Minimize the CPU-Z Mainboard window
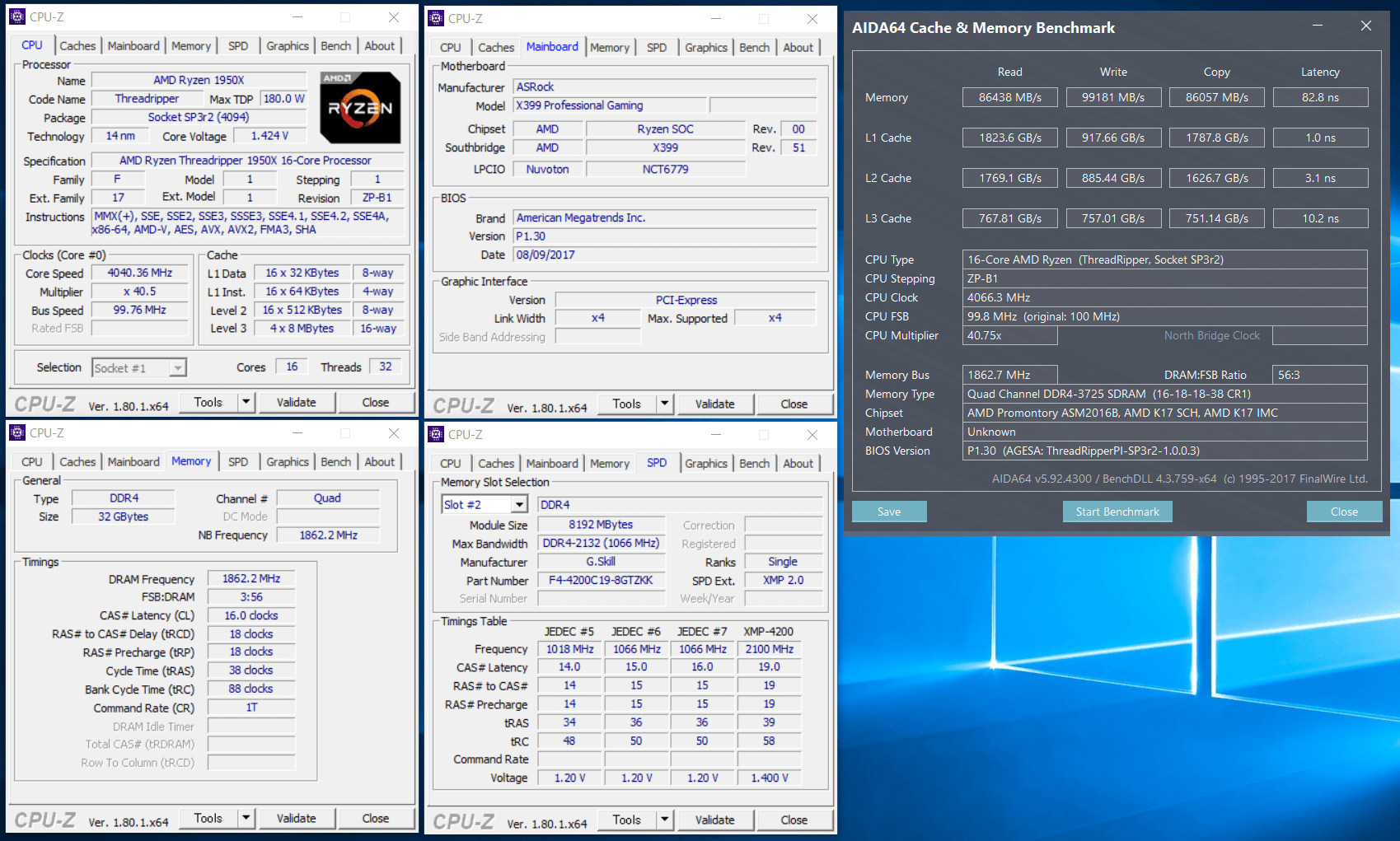The image size is (1400, 841). tap(715, 18)
